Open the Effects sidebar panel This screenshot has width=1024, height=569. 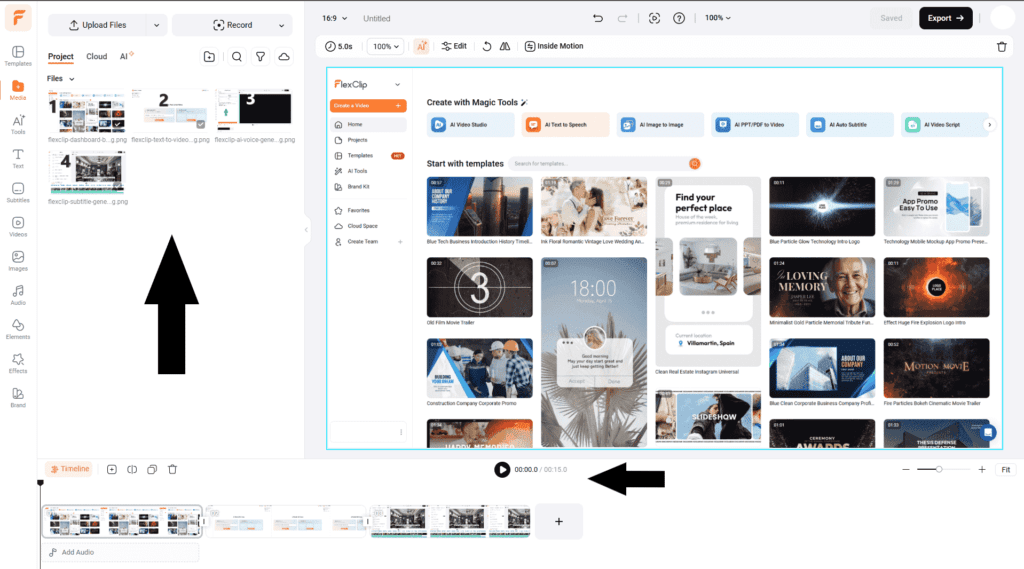(x=18, y=363)
